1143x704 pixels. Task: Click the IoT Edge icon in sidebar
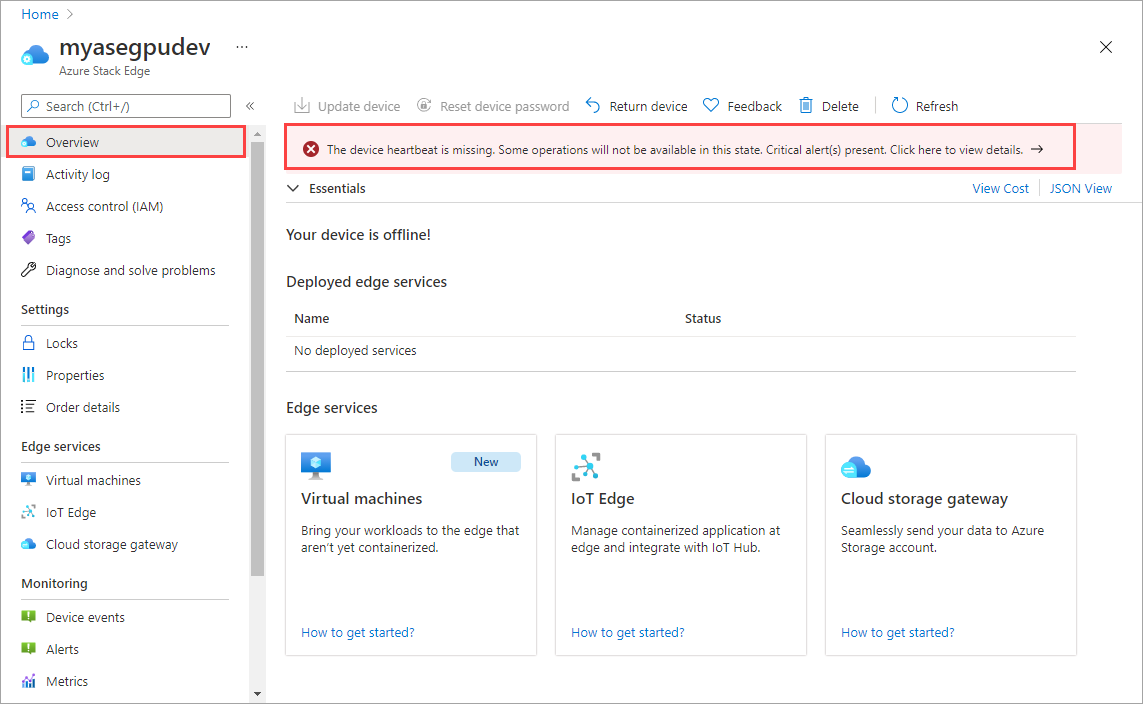pos(28,512)
